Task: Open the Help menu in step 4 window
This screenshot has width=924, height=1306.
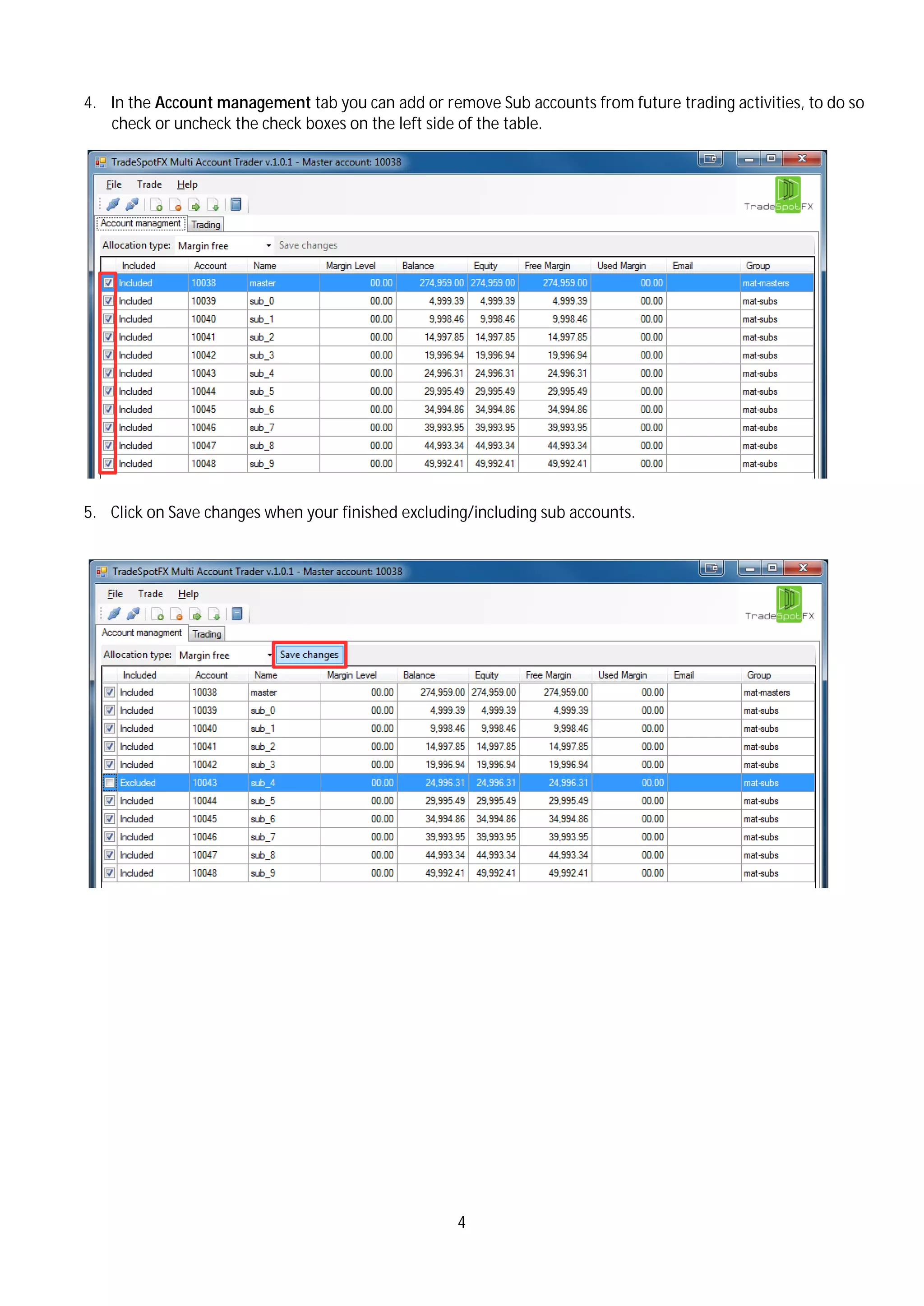Action: (187, 185)
